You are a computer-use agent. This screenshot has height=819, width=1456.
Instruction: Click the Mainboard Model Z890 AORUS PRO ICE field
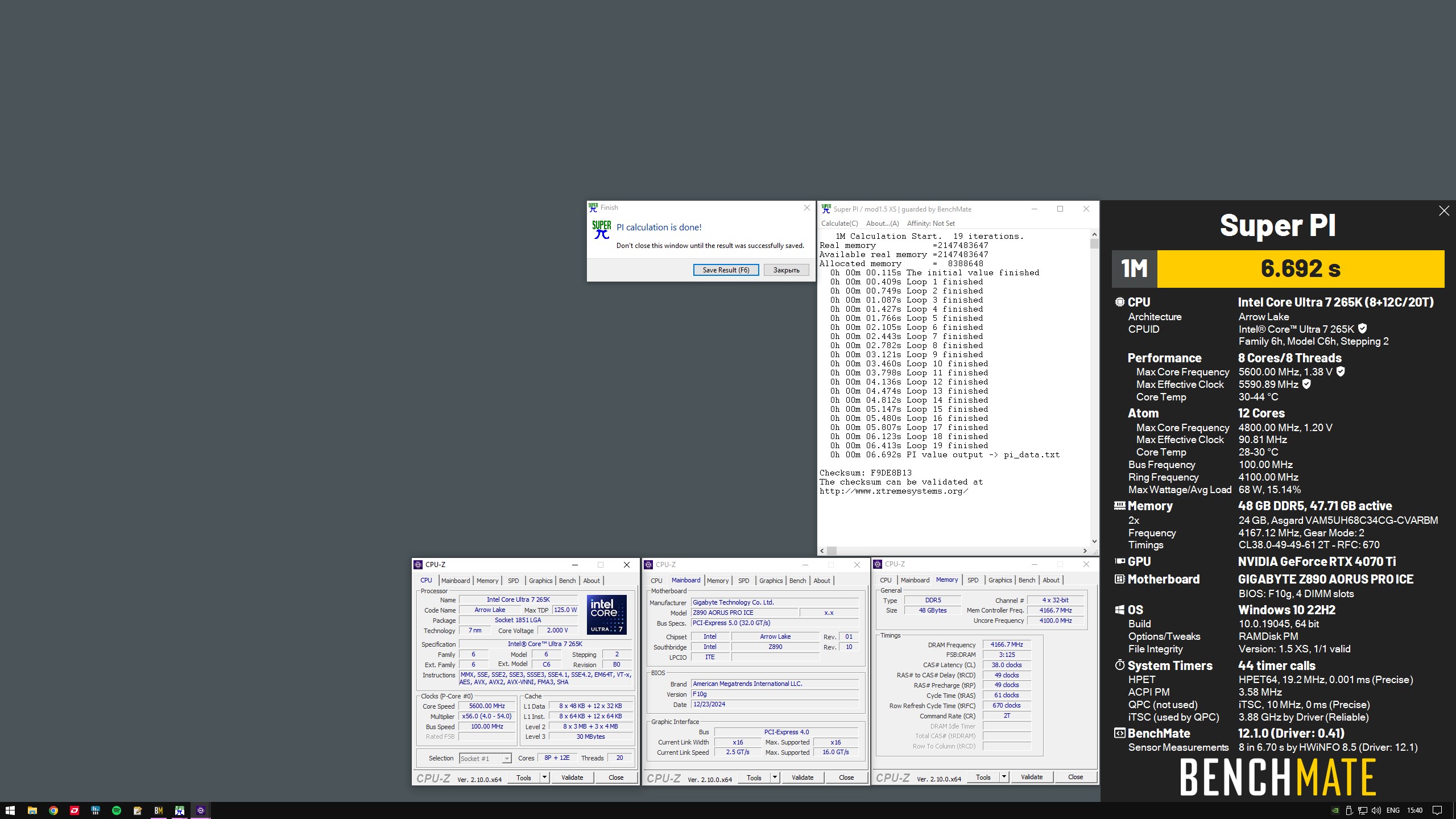[x=744, y=613]
